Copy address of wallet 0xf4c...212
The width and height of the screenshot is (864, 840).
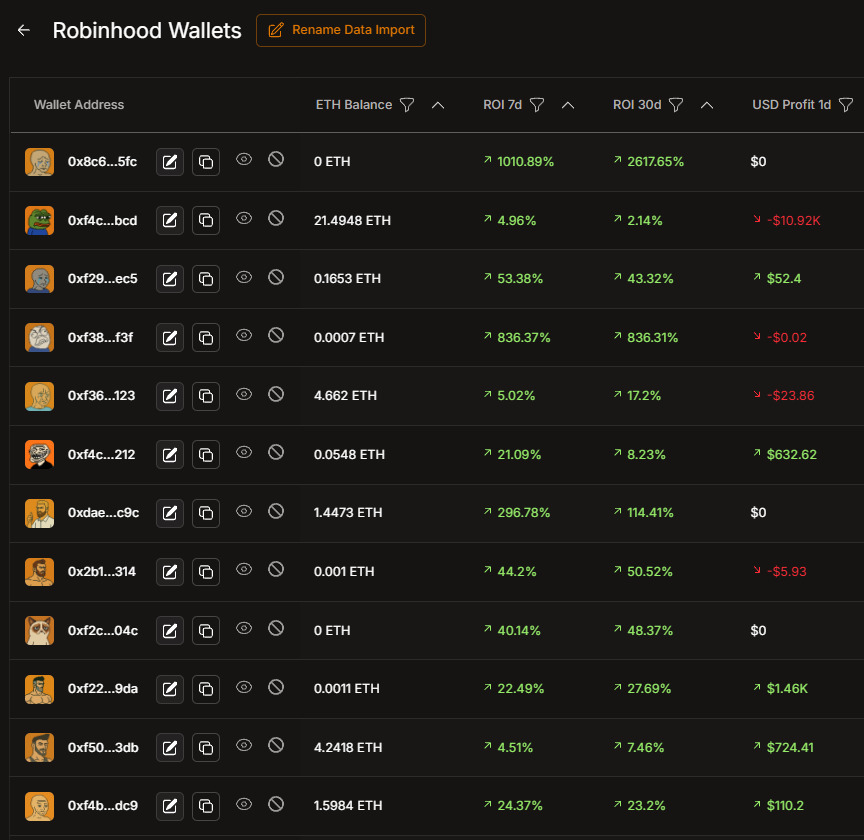(206, 455)
